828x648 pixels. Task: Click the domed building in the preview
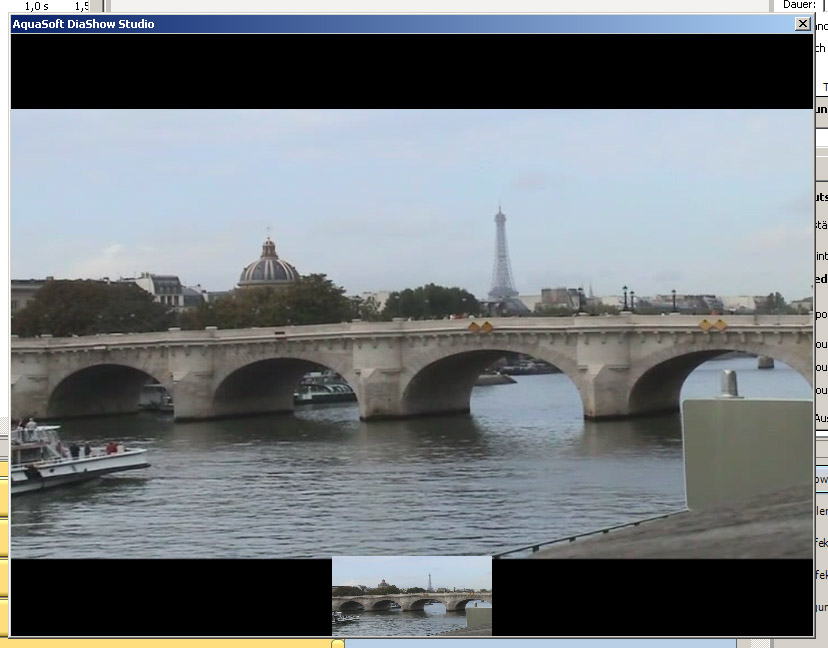[268, 266]
